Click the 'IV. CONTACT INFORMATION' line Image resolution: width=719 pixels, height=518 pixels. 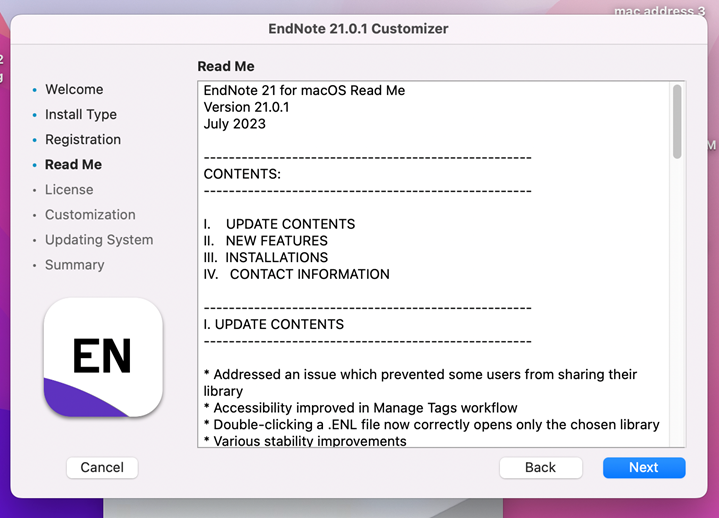click(296, 274)
